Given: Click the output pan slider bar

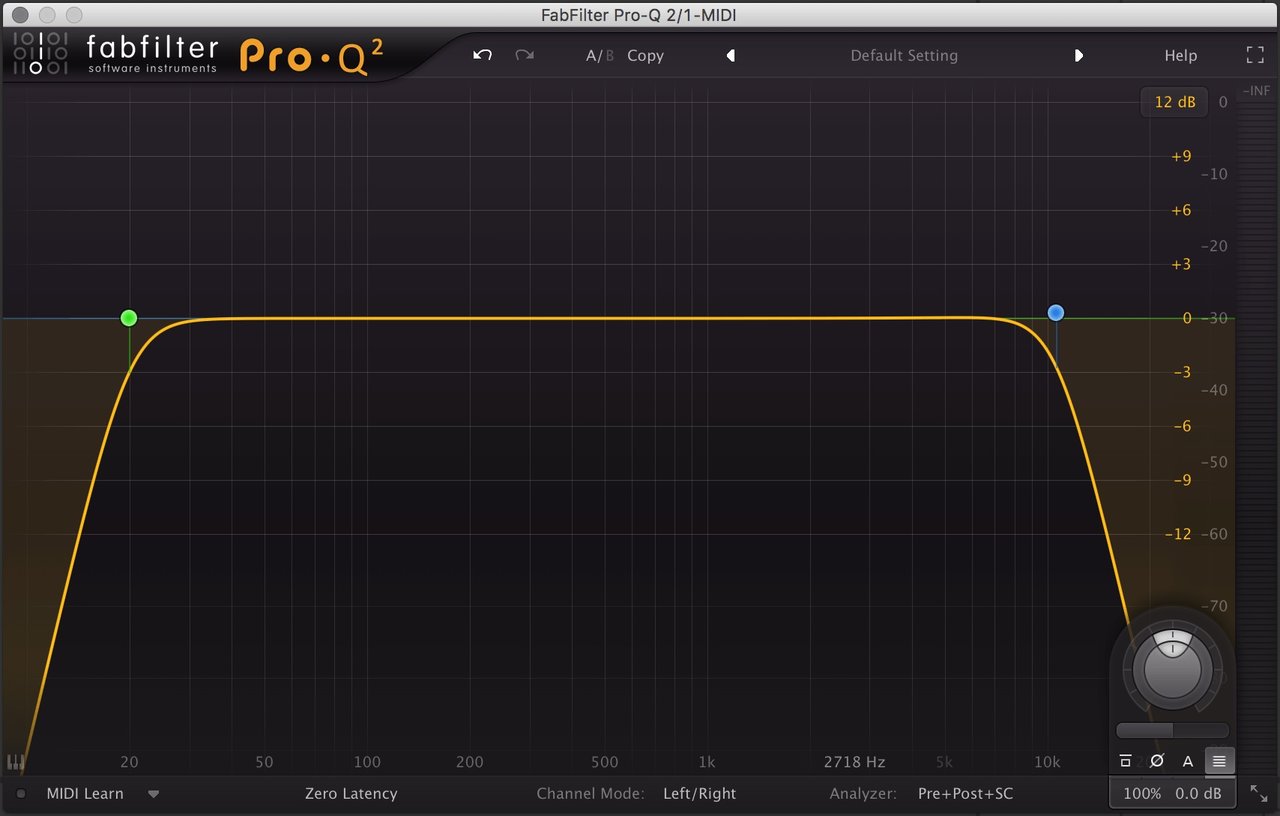Looking at the screenshot, I should (1172, 731).
